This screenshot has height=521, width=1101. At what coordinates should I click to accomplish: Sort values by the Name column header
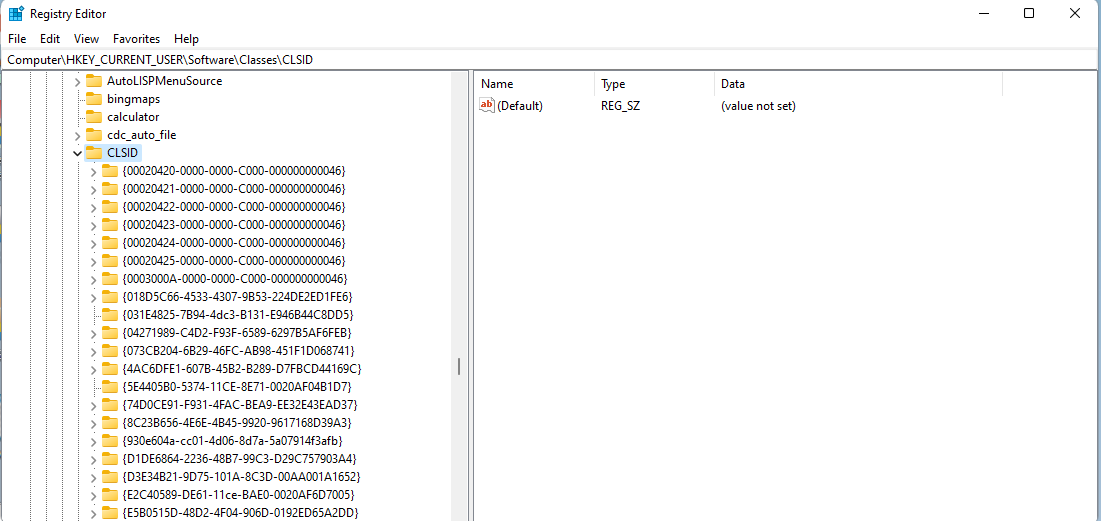[x=535, y=84]
